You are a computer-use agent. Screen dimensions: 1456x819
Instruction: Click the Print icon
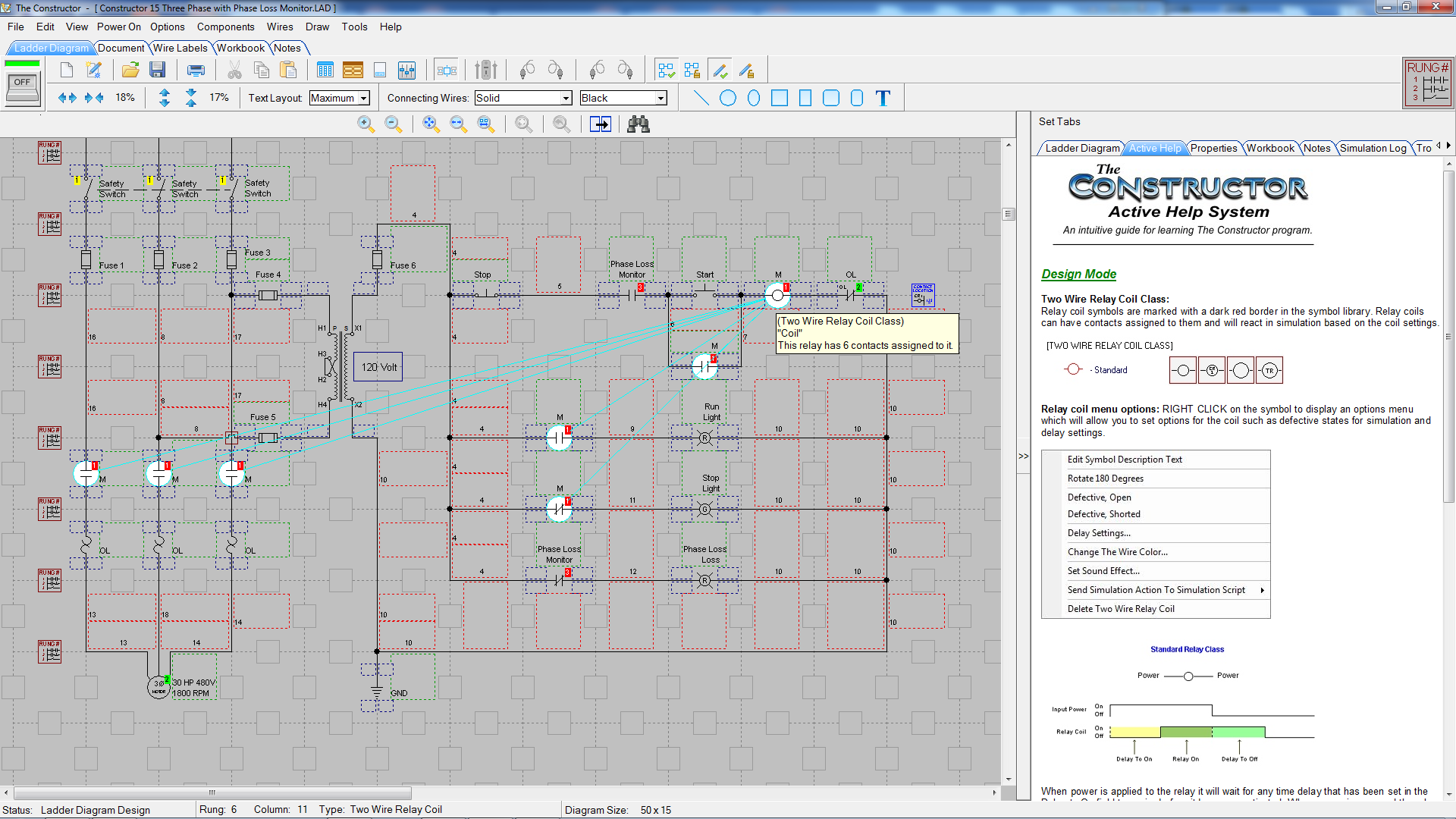pos(196,71)
